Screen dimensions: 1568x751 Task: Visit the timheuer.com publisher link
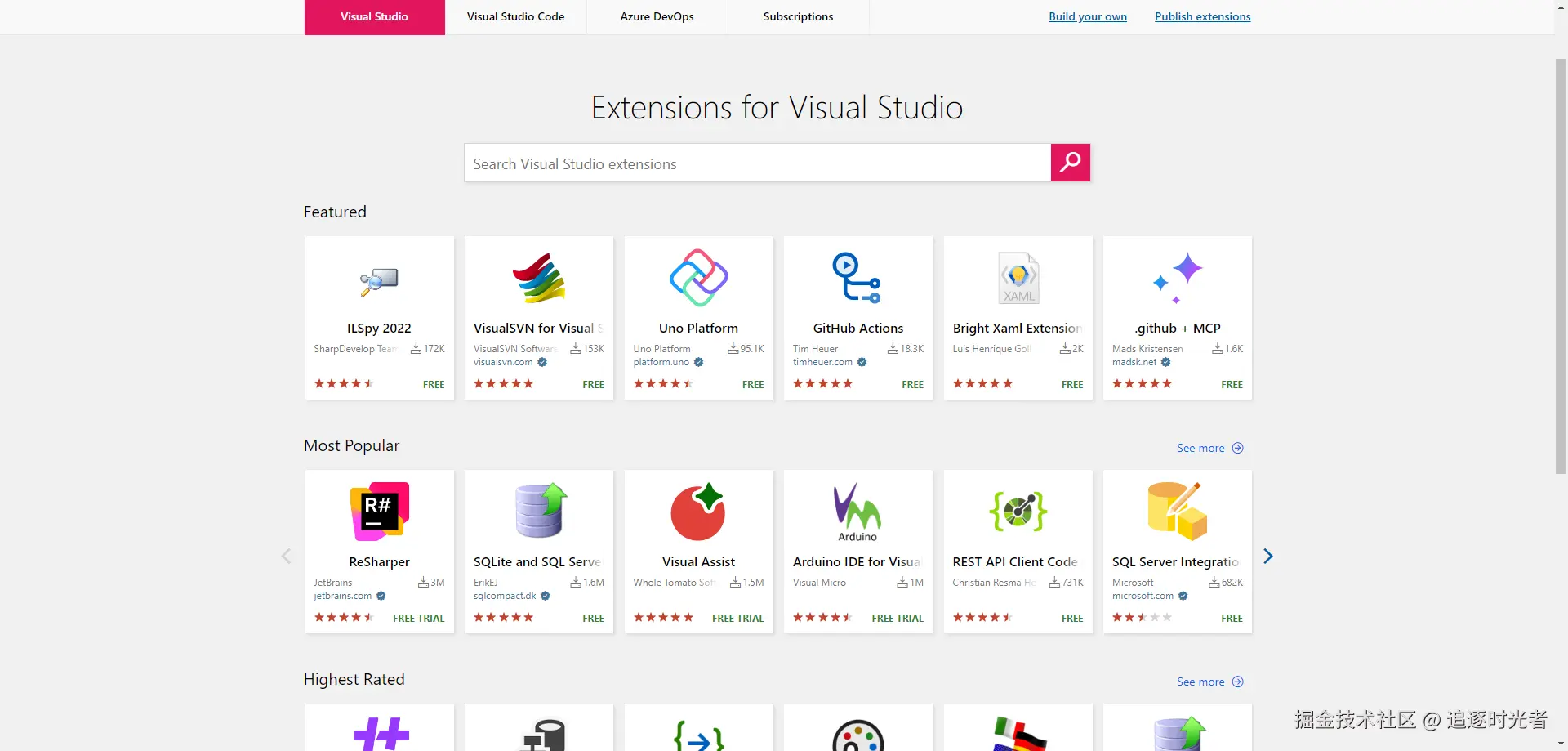pos(822,362)
